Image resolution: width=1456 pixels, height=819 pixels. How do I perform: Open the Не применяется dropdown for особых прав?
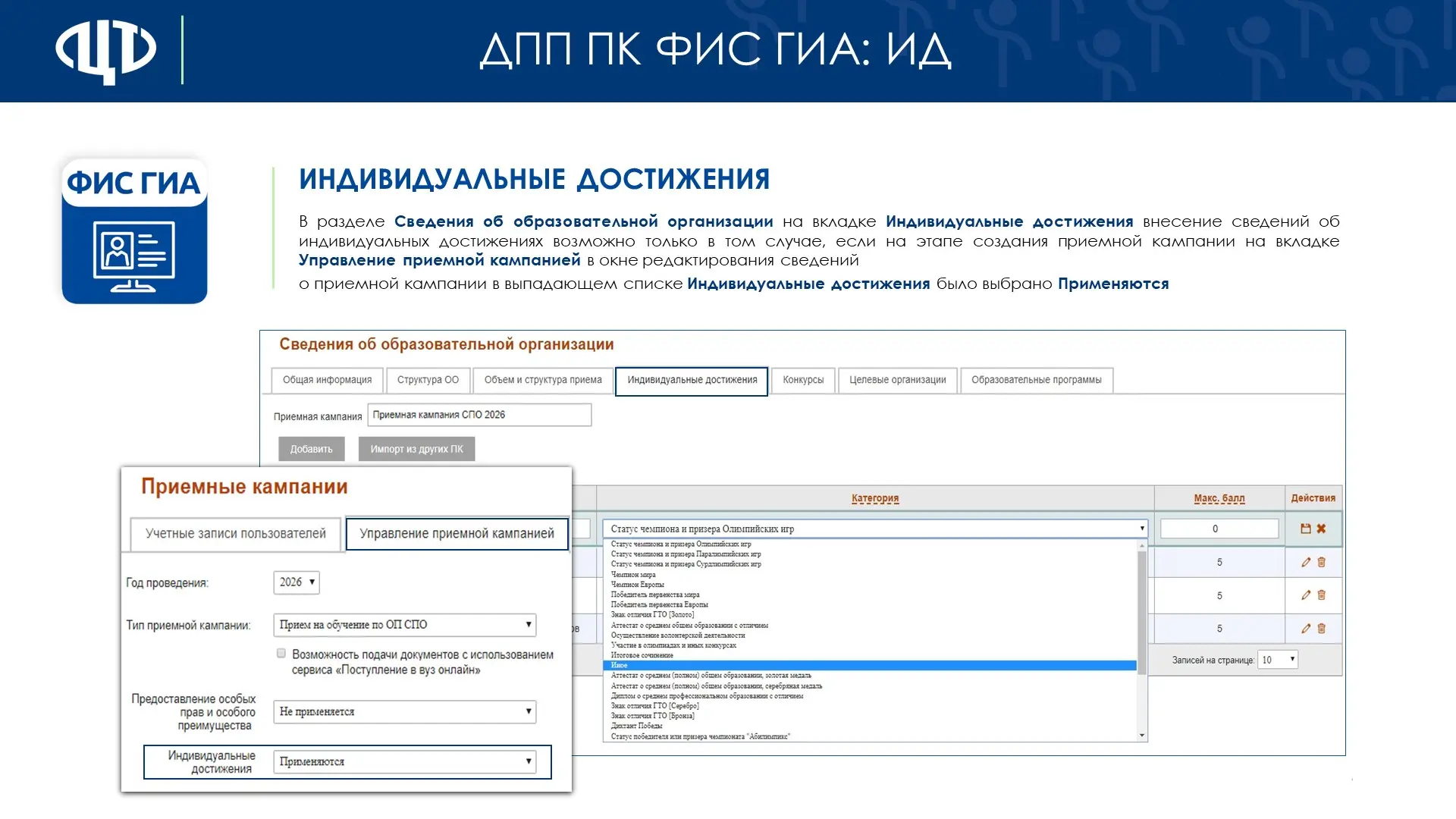click(x=405, y=711)
